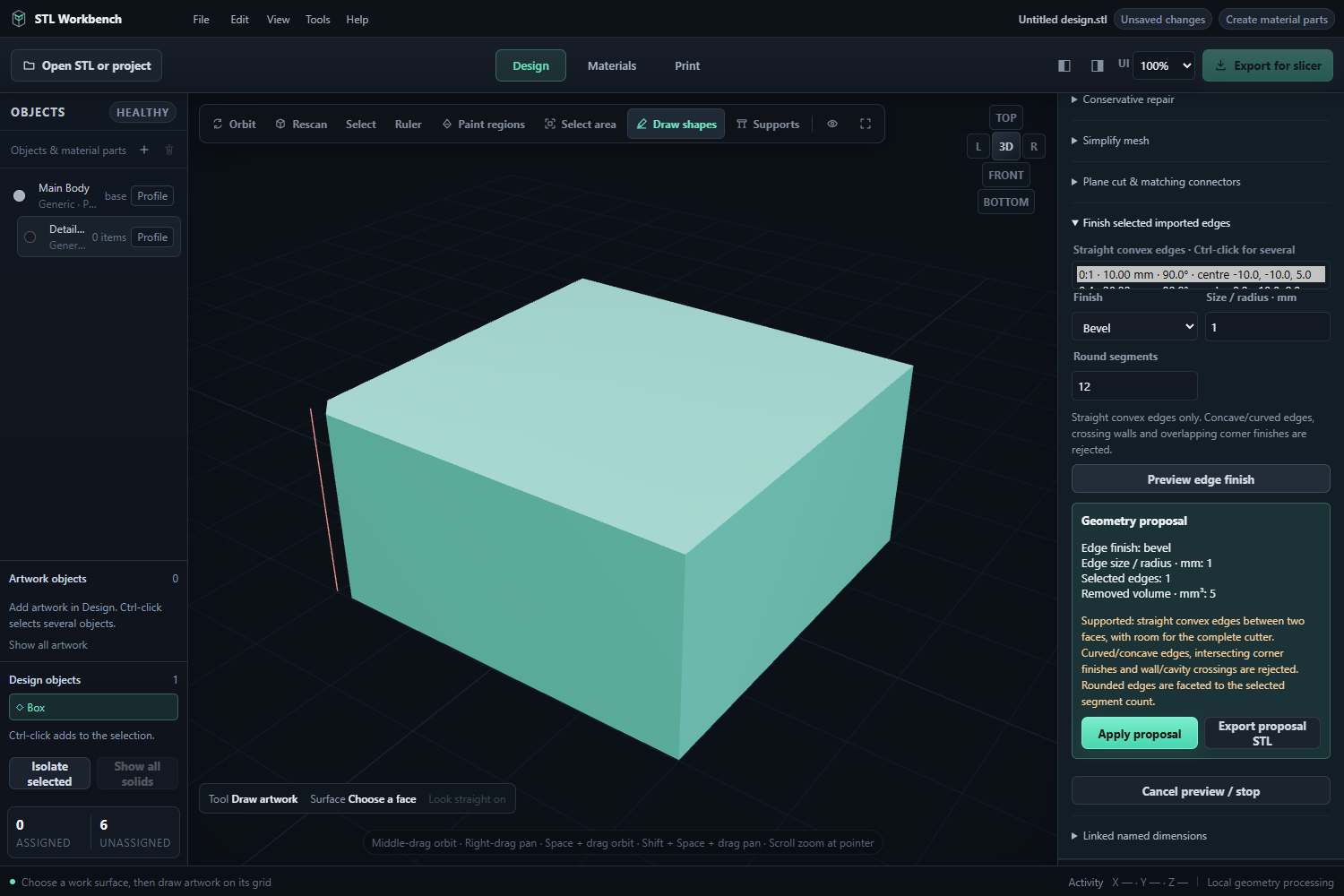
Task: Open Profile for Detail part
Action: pyautogui.click(x=152, y=237)
